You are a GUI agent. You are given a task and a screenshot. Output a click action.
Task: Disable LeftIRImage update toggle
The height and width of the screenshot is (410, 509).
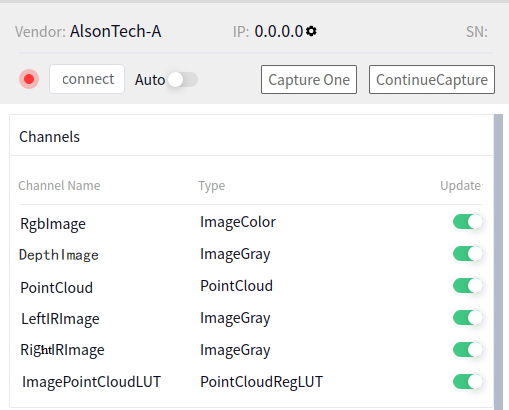pyautogui.click(x=468, y=318)
